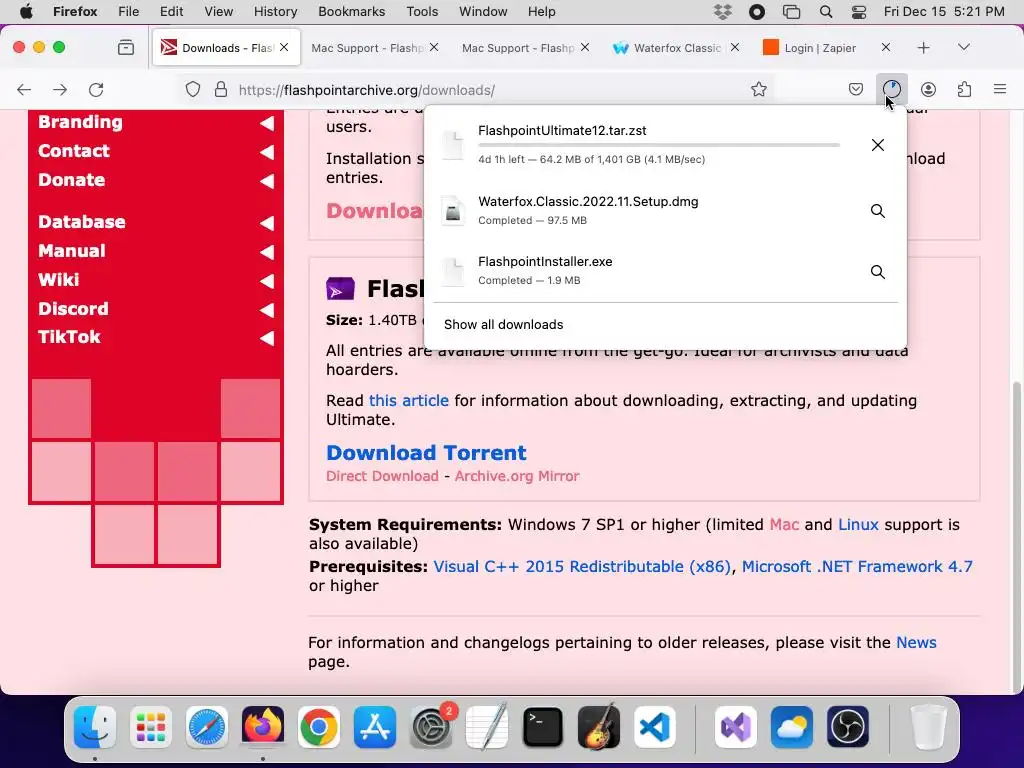
Task: Show Waterfox.Classic.2022.11.Setup.dmg in Finder
Action: 878,211
